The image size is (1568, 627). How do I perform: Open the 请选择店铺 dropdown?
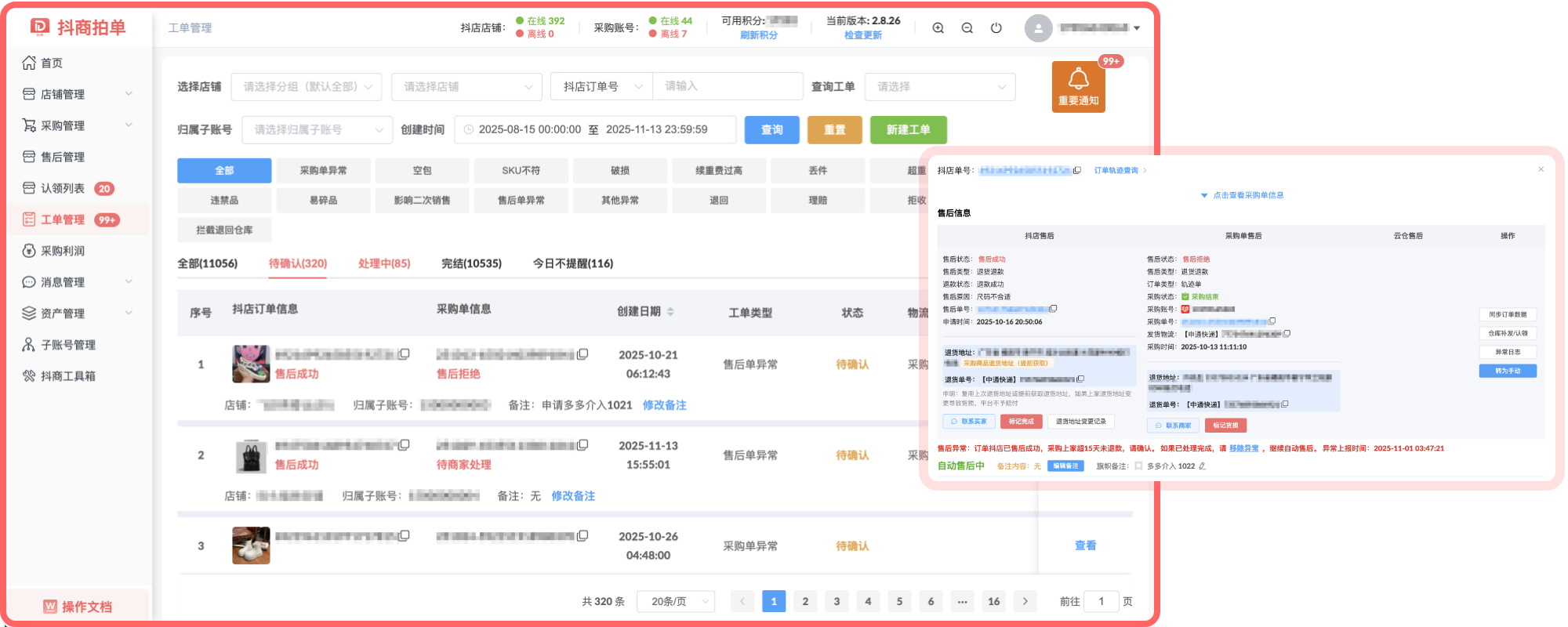tap(466, 86)
